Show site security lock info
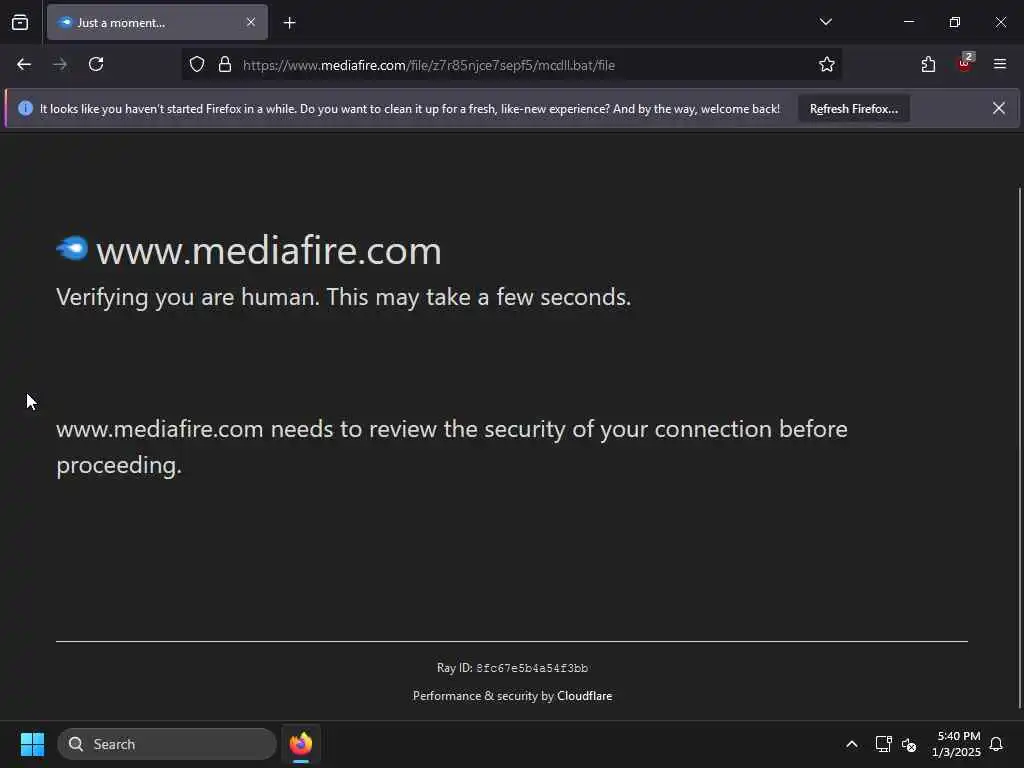Image resolution: width=1024 pixels, height=768 pixels. (225, 65)
